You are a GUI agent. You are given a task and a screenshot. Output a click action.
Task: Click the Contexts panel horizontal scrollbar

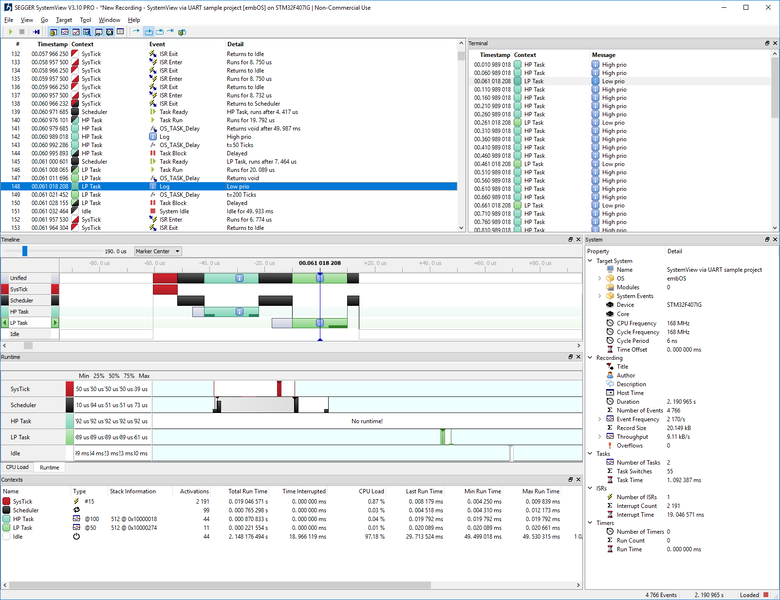pyautogui.click(x=292, y=585)
